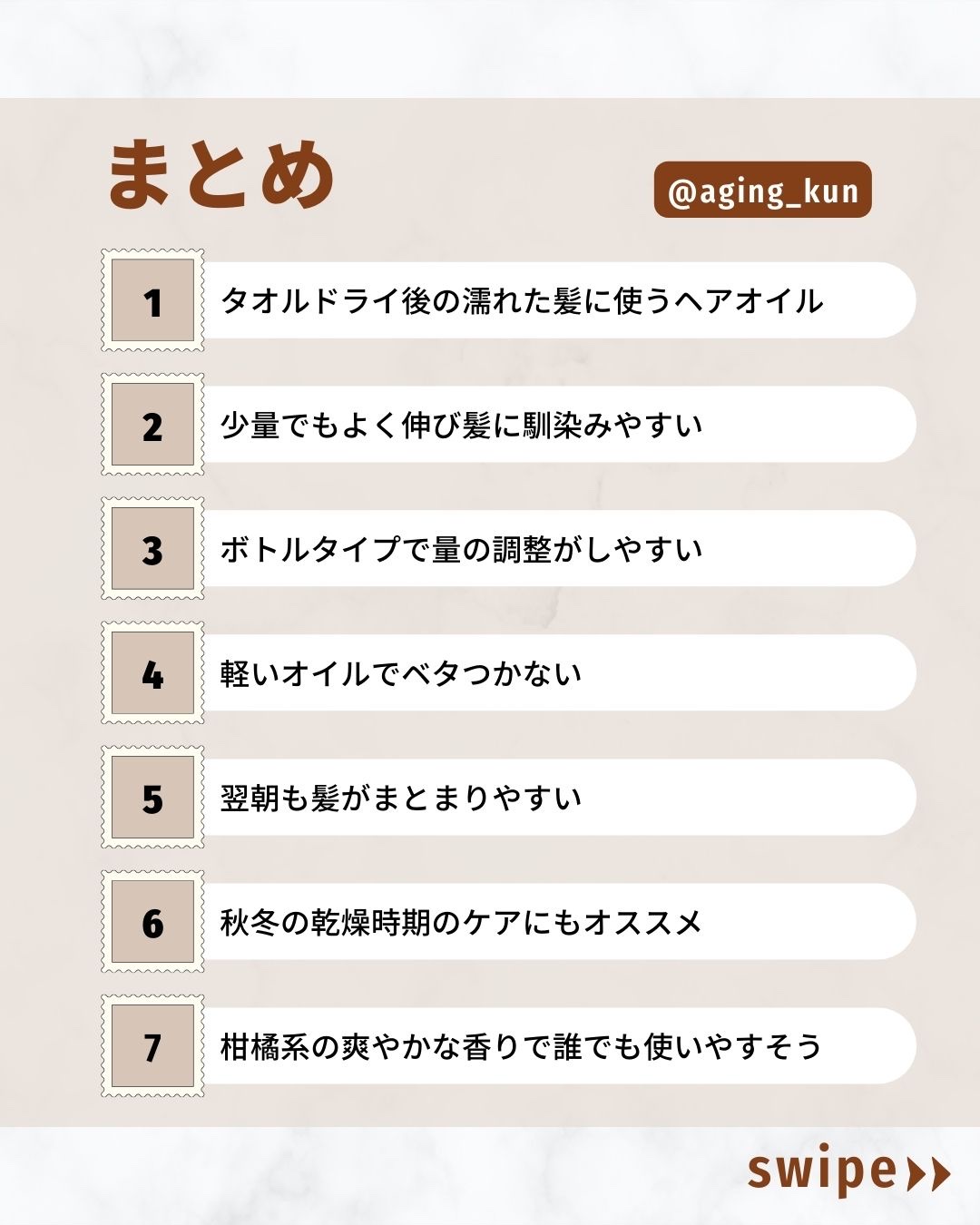Image resolution: width=980 pixels, height=1225 pixels.
Task: Select the 軽いオイルでベタつかない item
Action: pyautogui.click(x=401, y=674)
